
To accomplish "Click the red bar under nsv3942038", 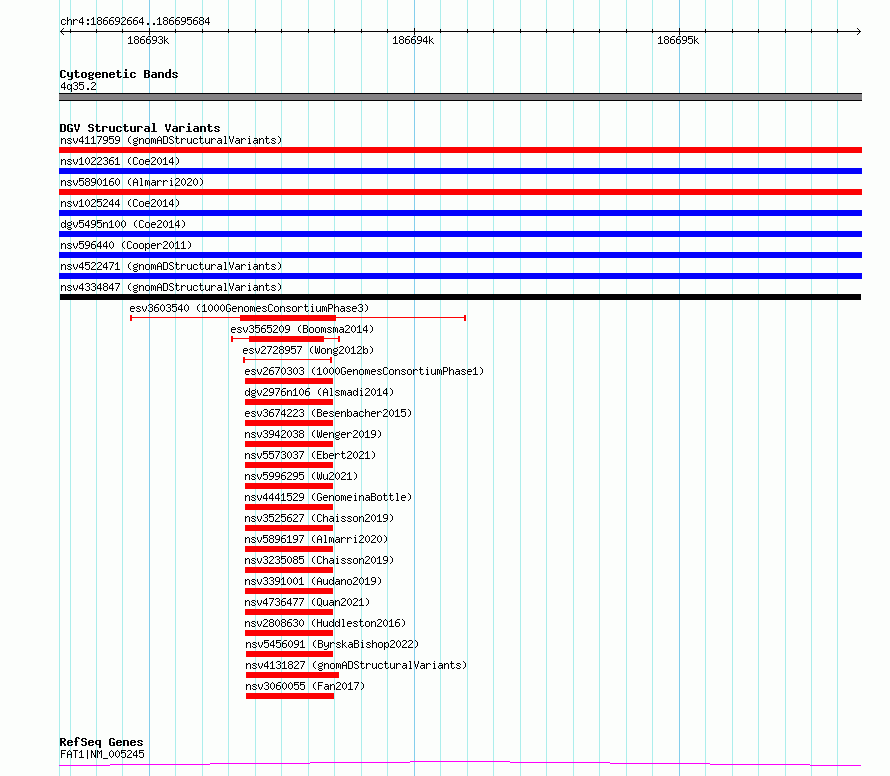I will click(289, 444).
